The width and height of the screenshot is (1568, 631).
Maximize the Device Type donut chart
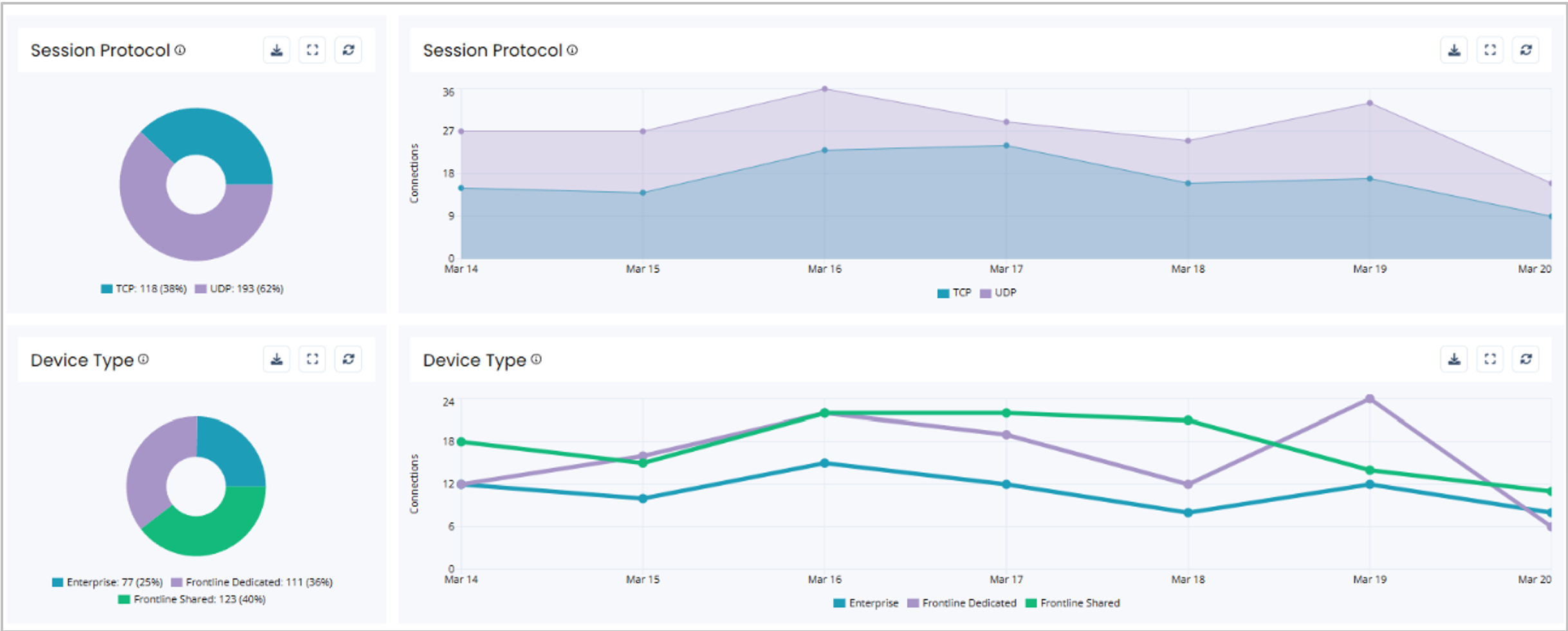(x=313, y=359)
